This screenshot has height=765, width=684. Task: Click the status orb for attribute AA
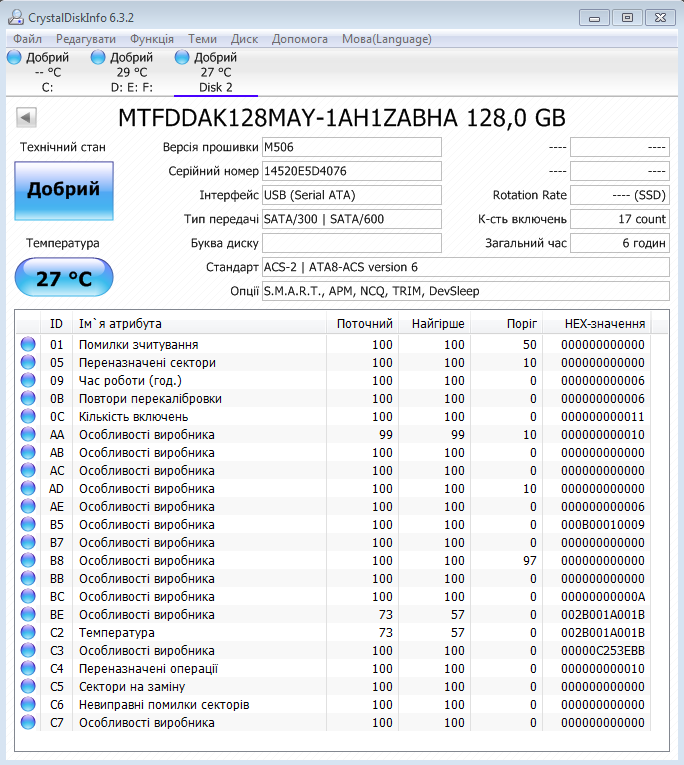(x=28, y=434)
